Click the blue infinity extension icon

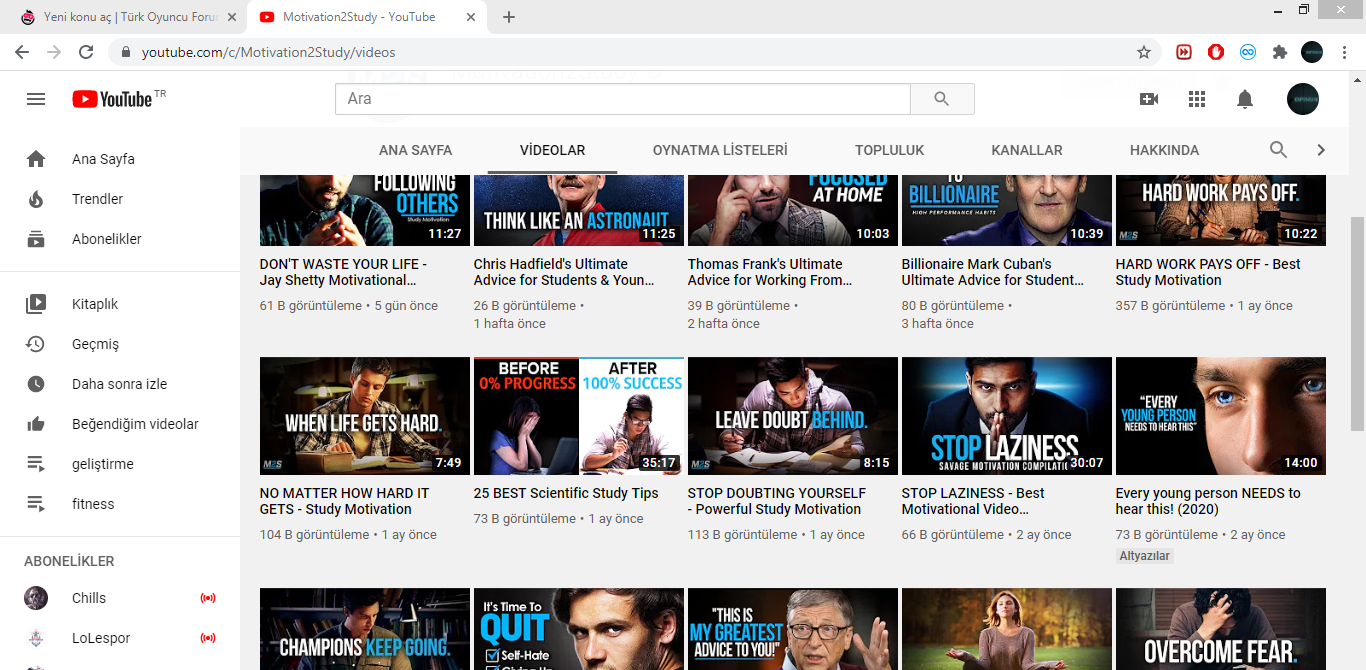(x=1248, y=52)
